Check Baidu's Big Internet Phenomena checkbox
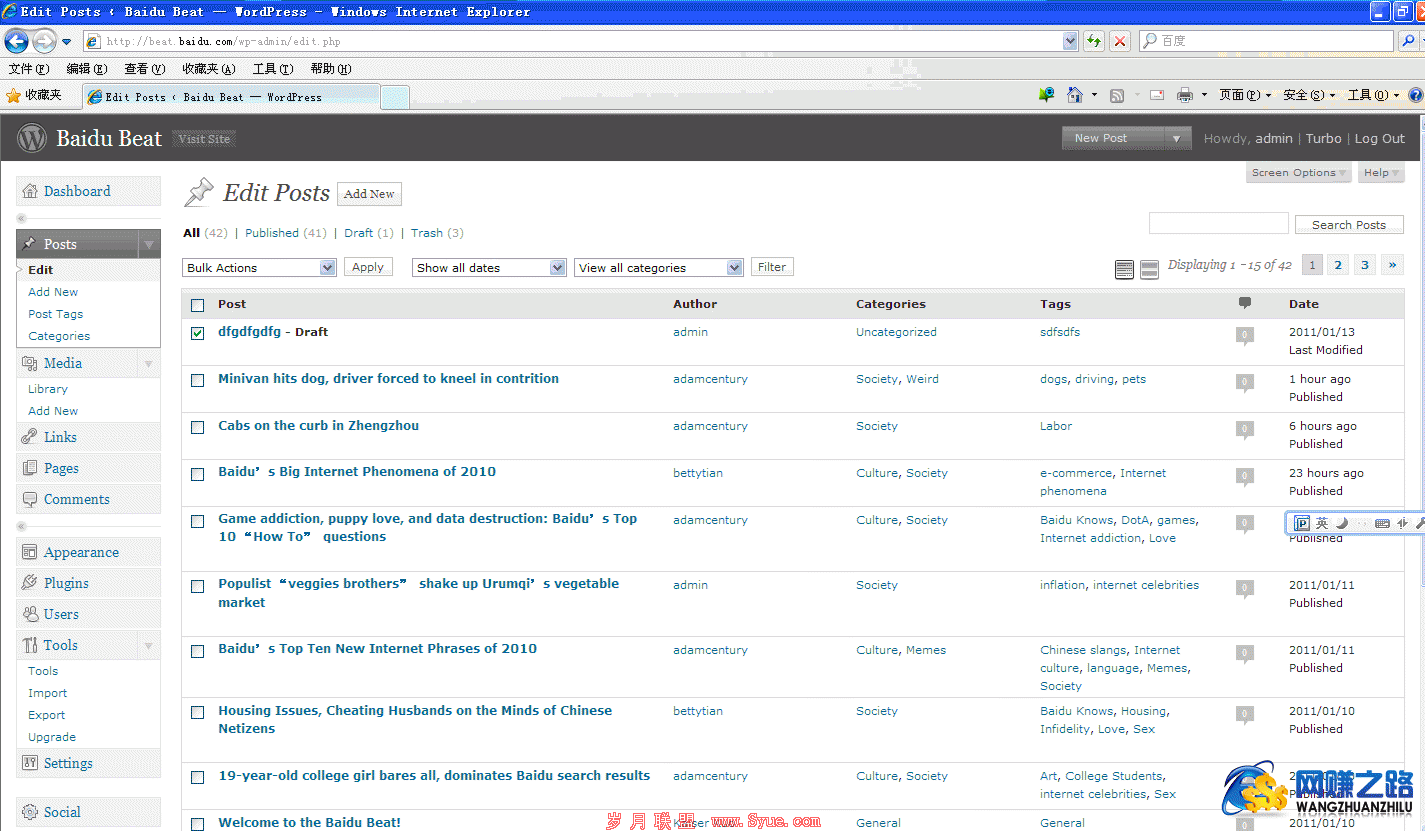The image size is (1425, 831). point(197,474)
